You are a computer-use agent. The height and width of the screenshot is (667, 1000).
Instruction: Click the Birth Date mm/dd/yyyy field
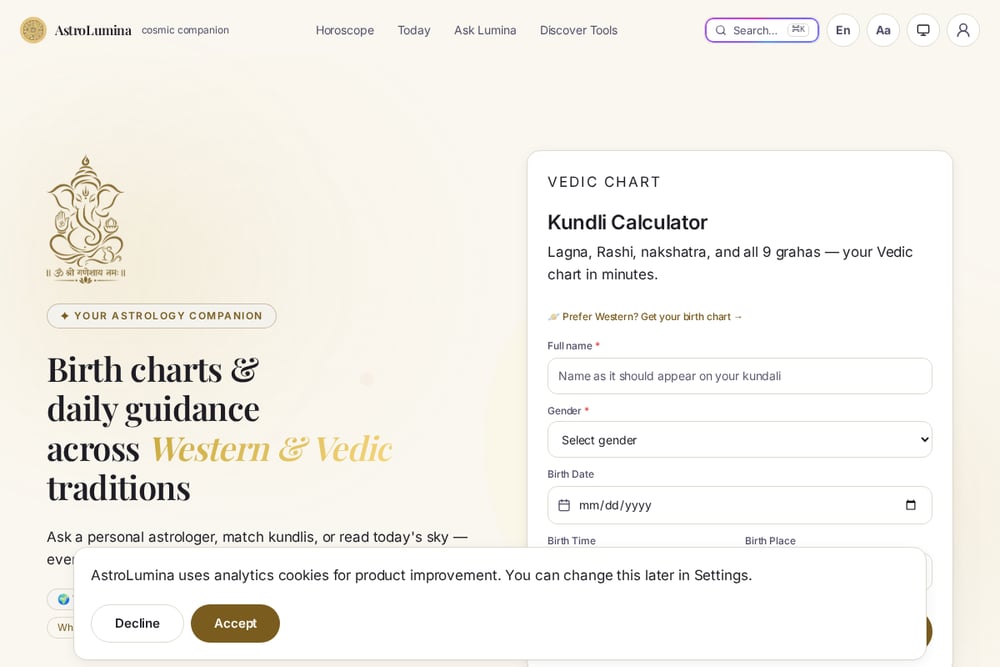(x=739, y=505)
